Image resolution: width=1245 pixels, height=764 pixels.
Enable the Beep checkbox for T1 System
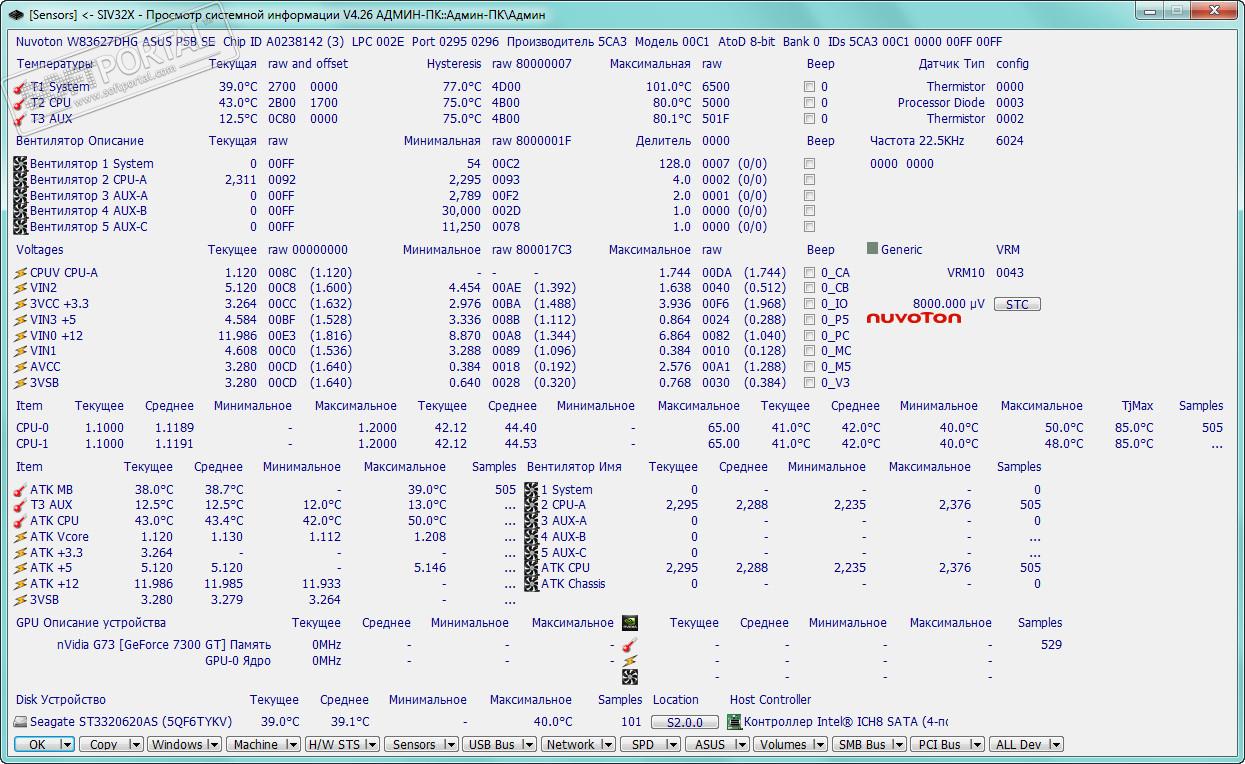[x=809, y=87]
